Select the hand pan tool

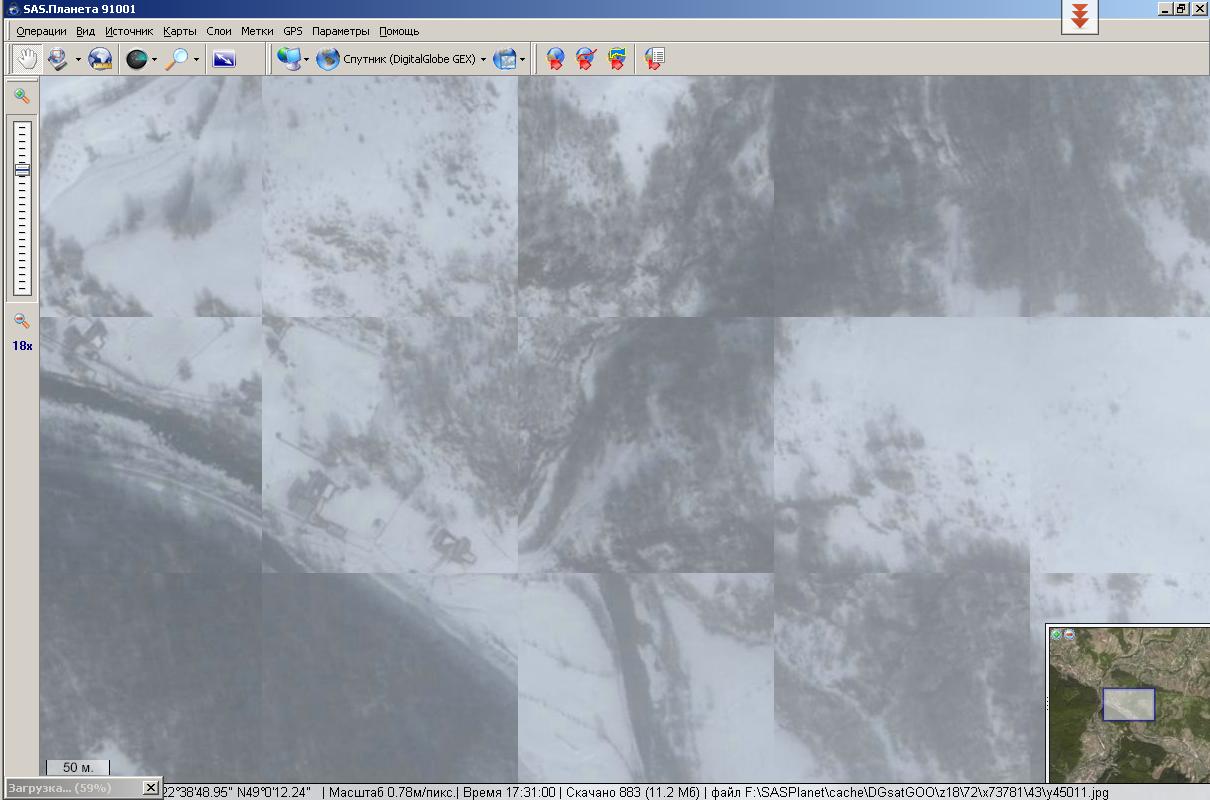pyautogui.click(x=26, y=59)
